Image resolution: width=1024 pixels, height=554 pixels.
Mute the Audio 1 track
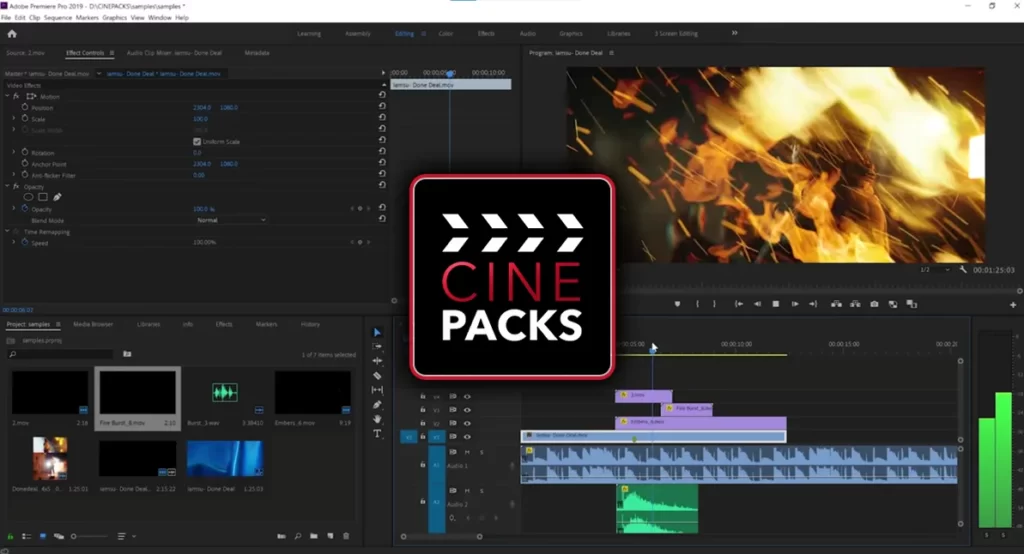(x=467, y=452)
